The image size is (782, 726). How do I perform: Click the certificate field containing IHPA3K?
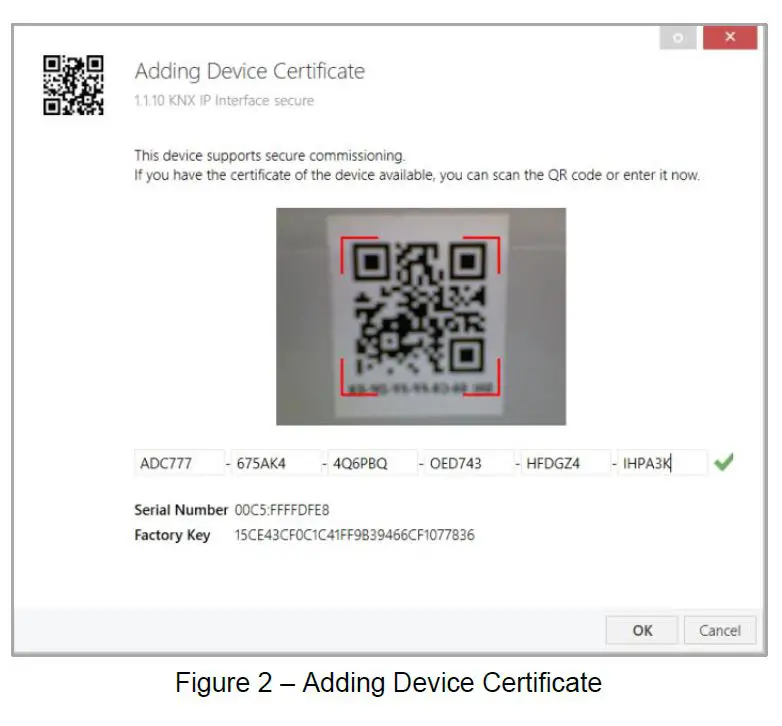point(662,463)
